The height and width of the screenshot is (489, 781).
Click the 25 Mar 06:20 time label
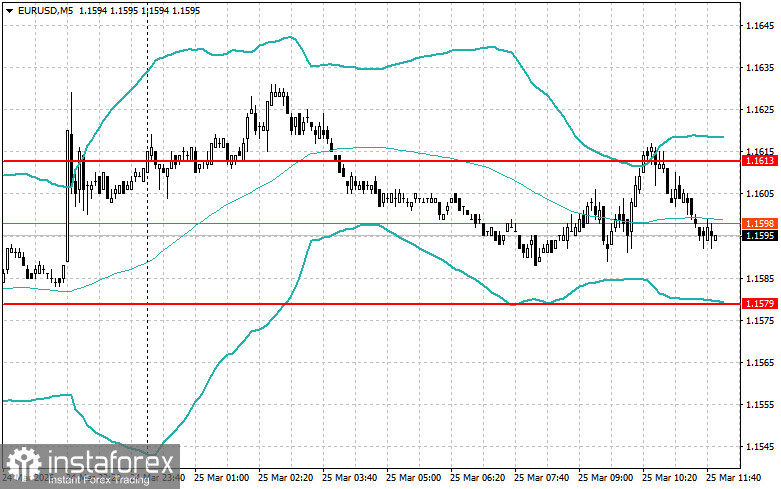(x=477, y=478)
